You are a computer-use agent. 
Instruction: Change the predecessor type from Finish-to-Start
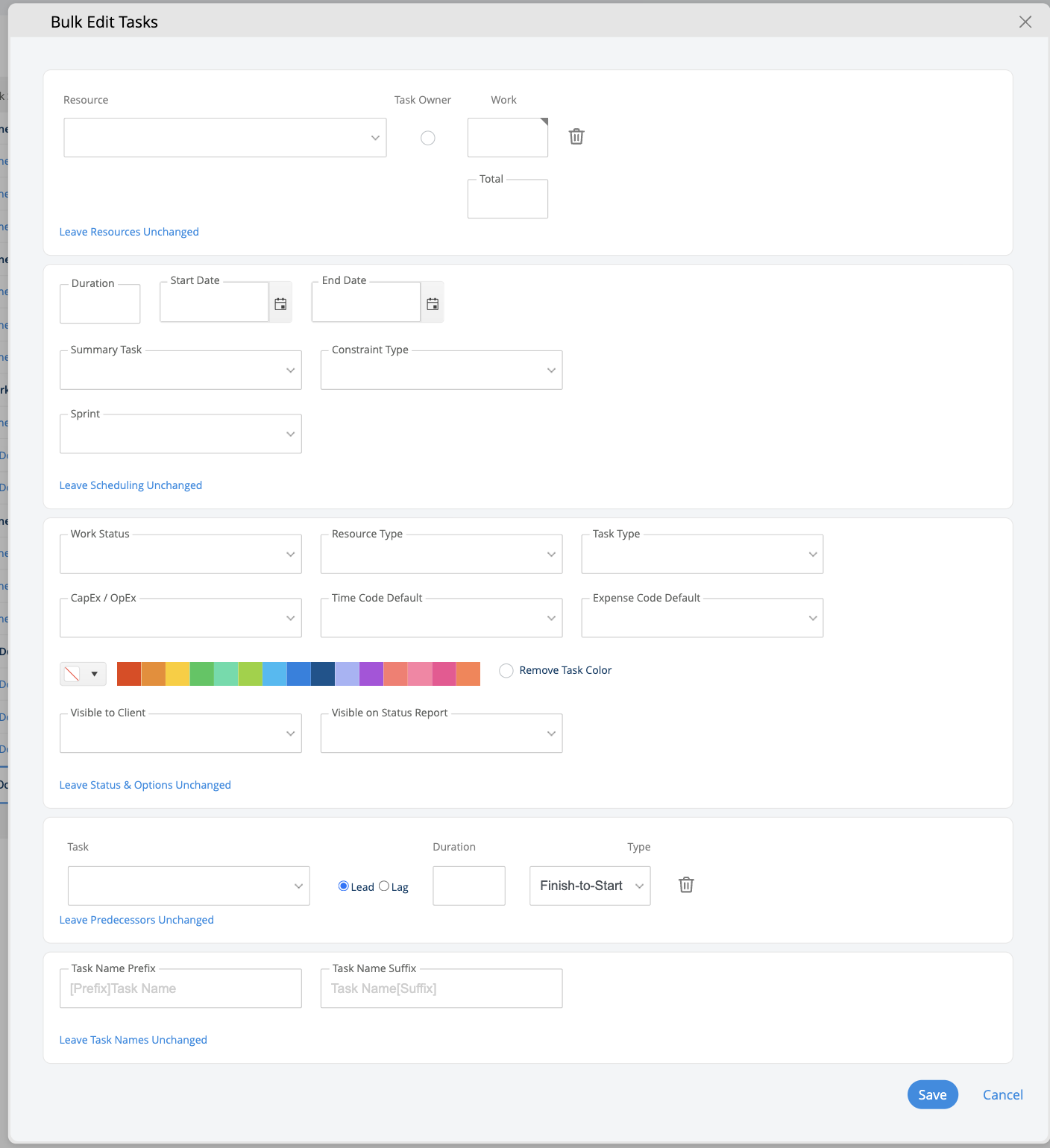click(589, 886)
